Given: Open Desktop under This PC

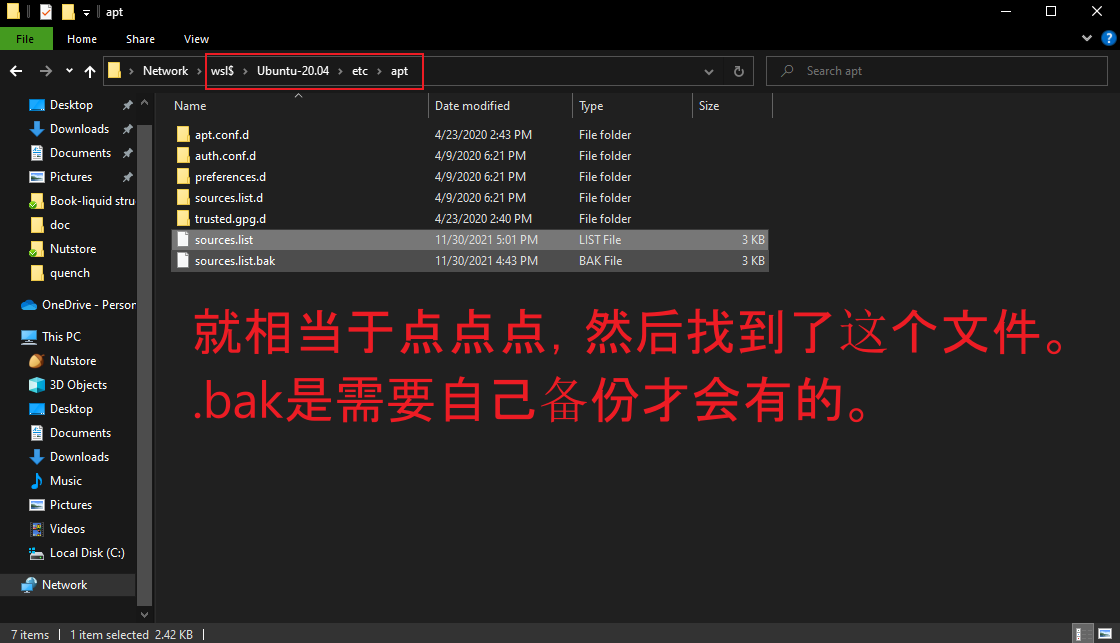Looking at the screenshot, I should click(x=71, y=409).
